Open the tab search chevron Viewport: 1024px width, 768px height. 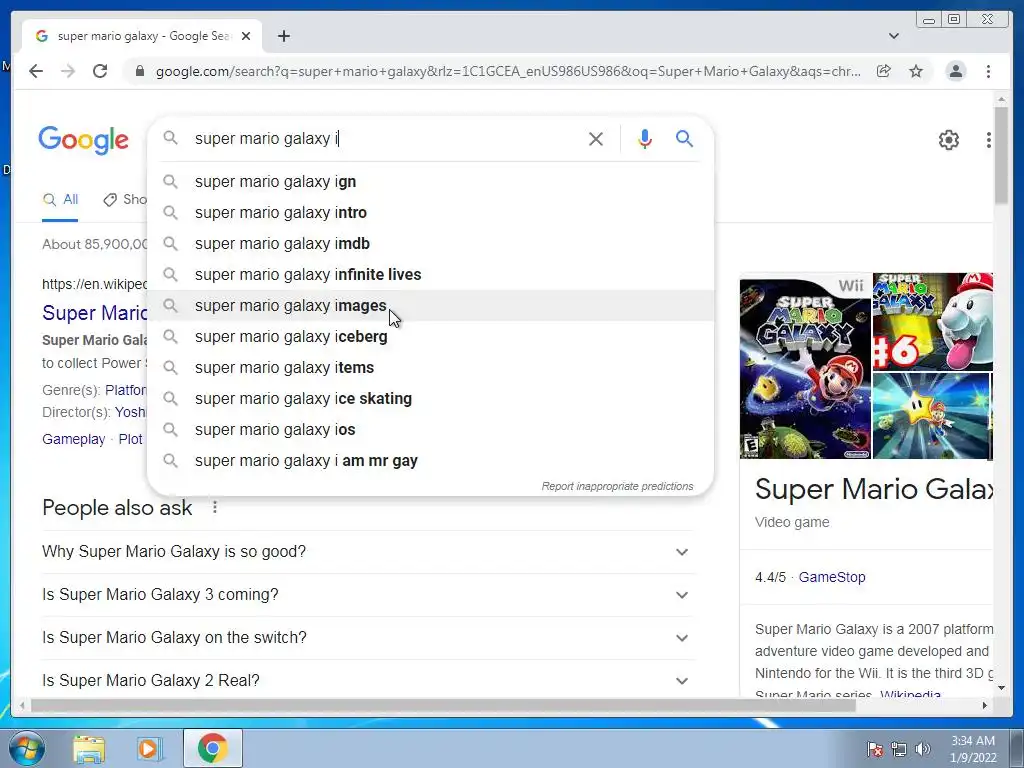(894, 36)
